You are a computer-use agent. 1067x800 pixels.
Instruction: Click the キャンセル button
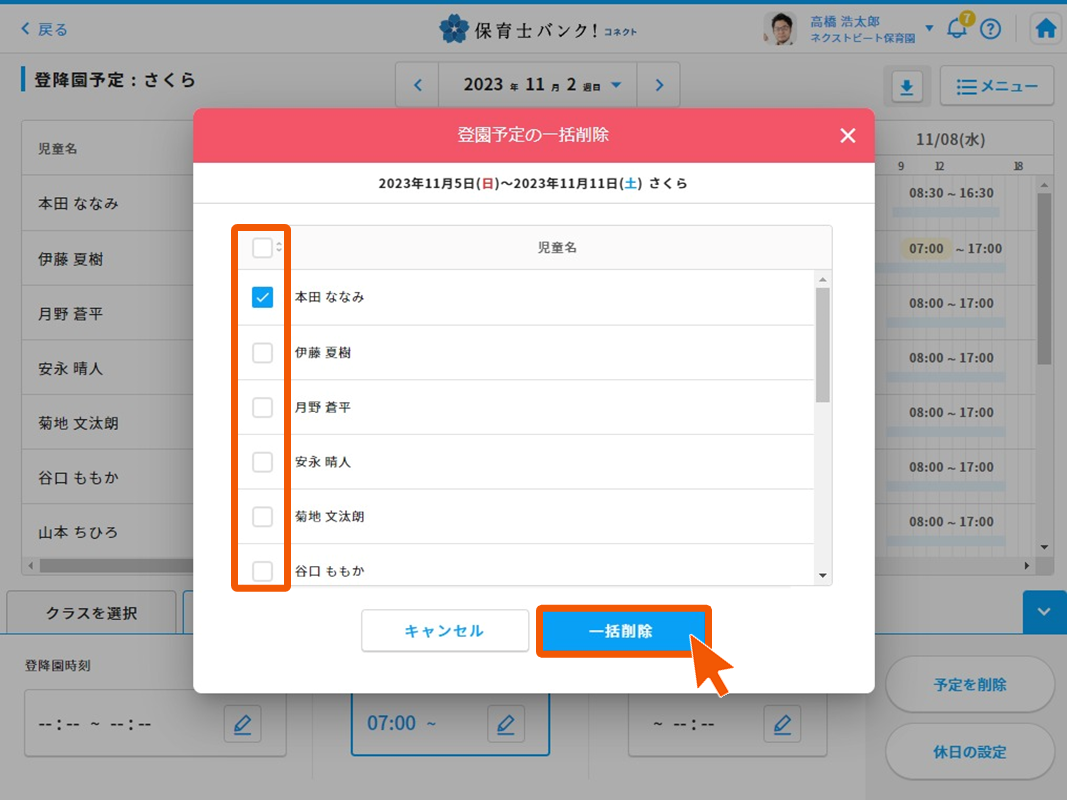coord(444,631)
